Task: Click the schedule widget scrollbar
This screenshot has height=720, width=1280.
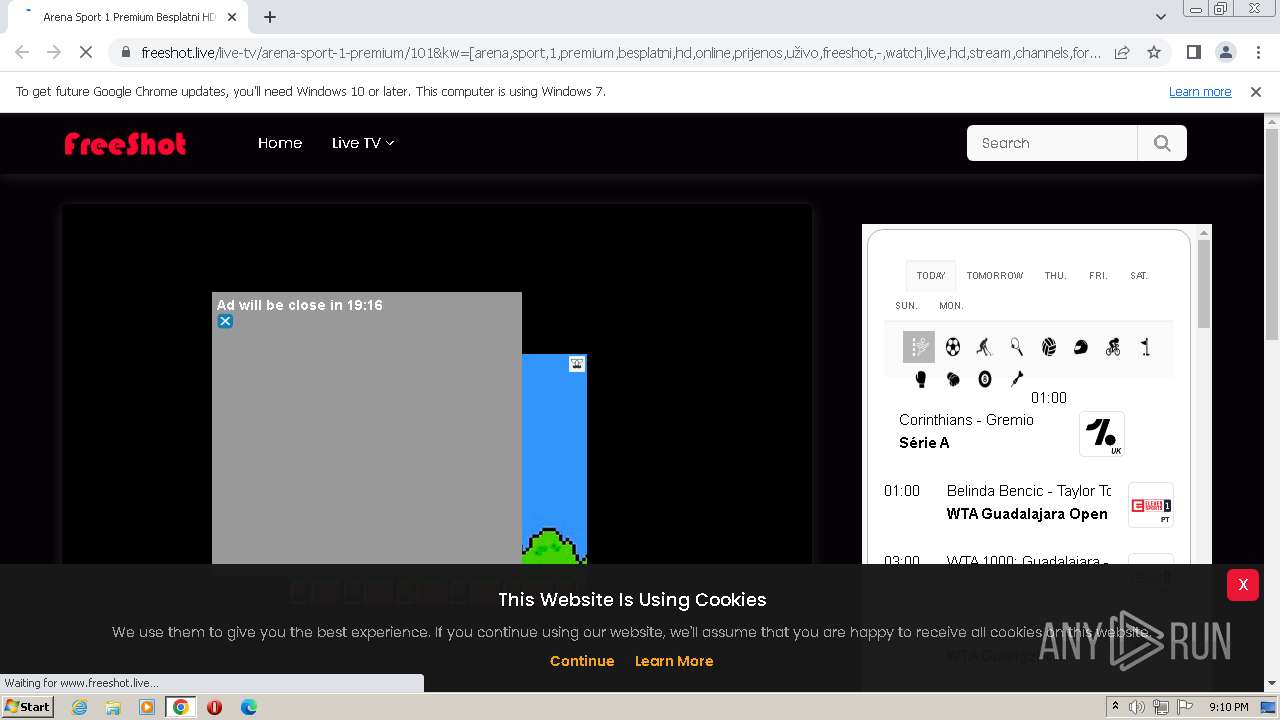Action: (x=1204, y=284)
